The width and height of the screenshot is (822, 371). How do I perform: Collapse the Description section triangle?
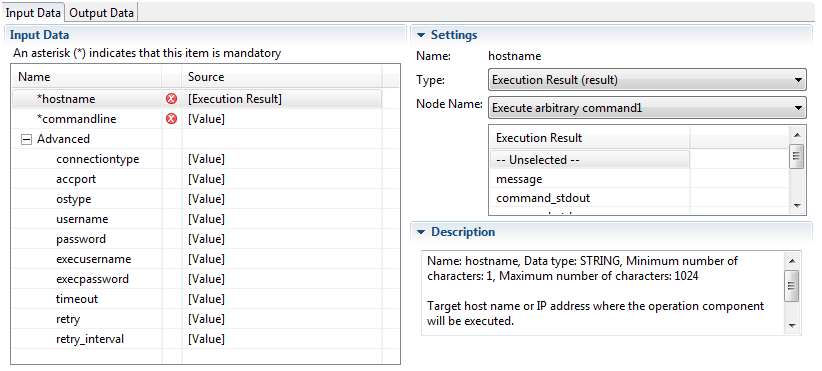(420, 232)
